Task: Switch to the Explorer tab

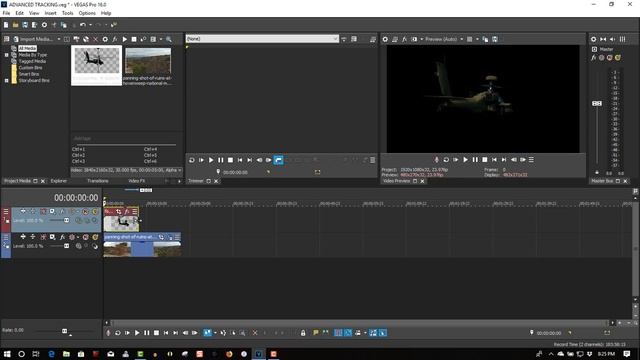Action: (59, 181)
